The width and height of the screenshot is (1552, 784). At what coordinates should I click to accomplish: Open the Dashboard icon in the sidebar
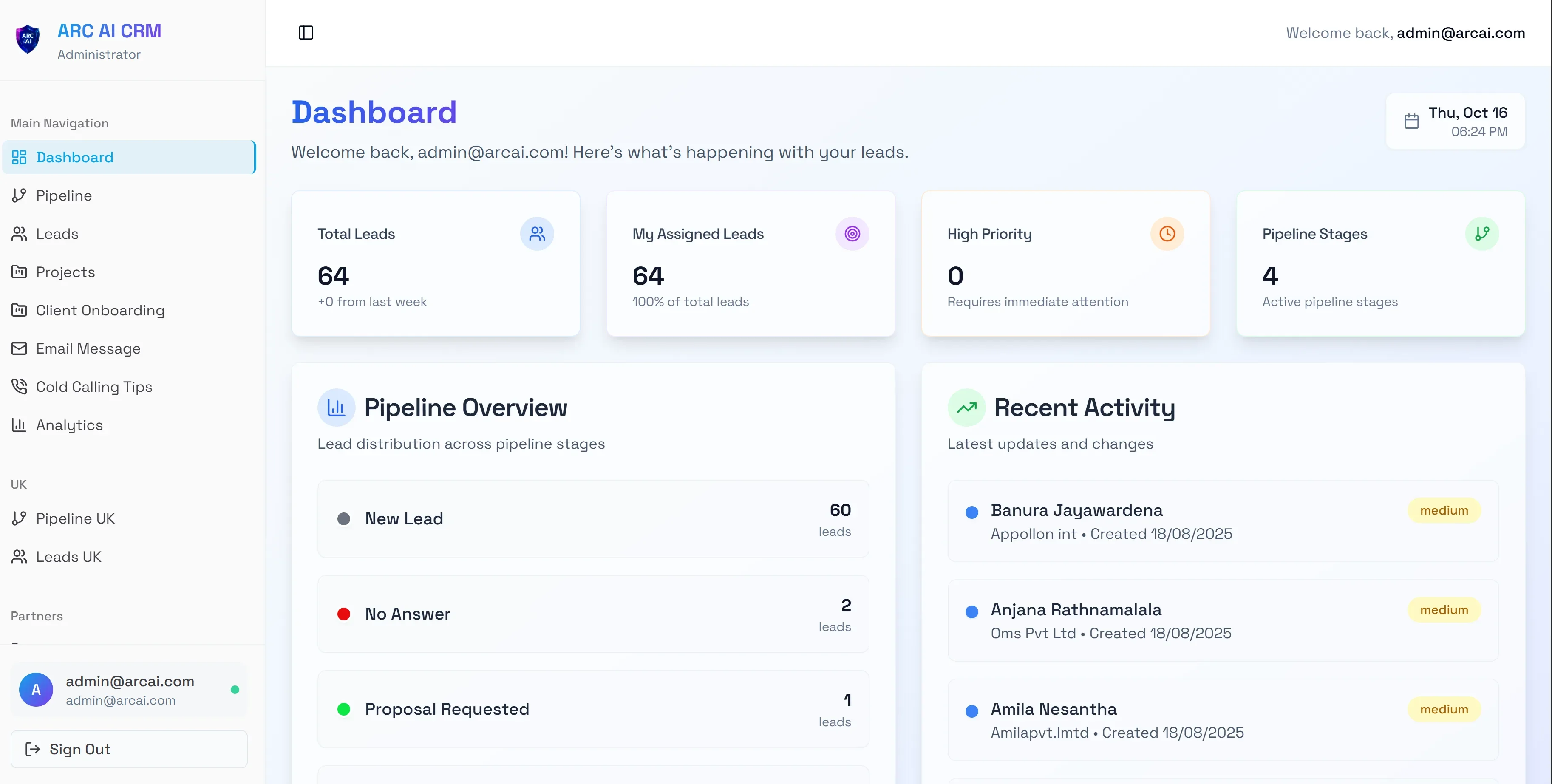point(19,157)
